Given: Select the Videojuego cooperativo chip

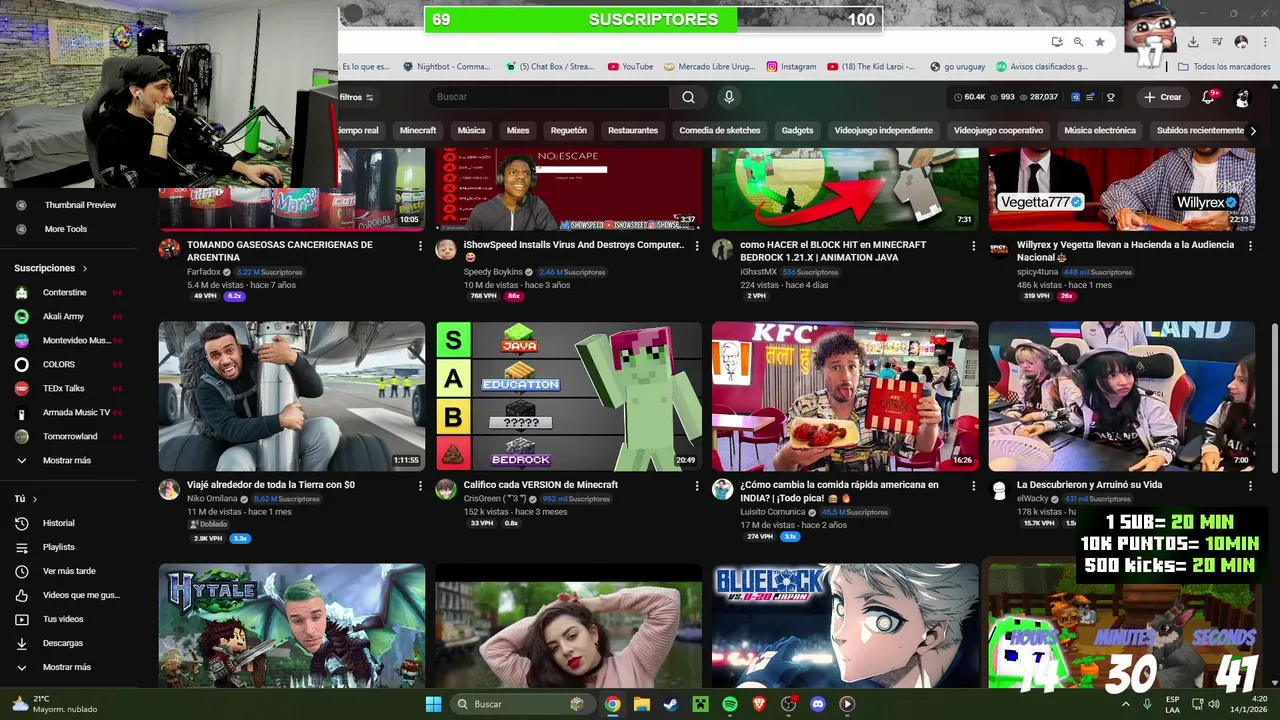Looking at the screenshot, I should tap(998, 131).
